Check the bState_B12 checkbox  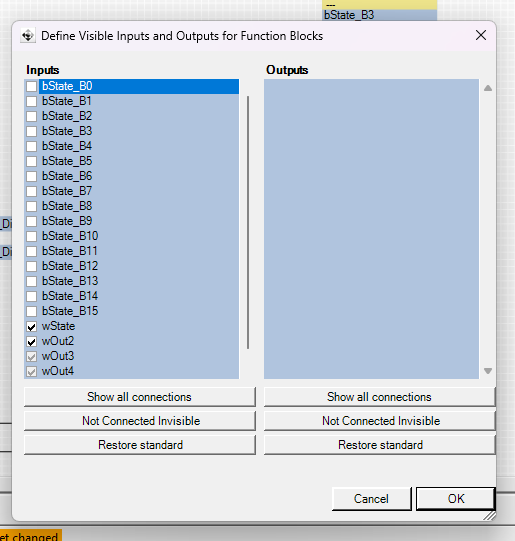(x=31, y=266)
